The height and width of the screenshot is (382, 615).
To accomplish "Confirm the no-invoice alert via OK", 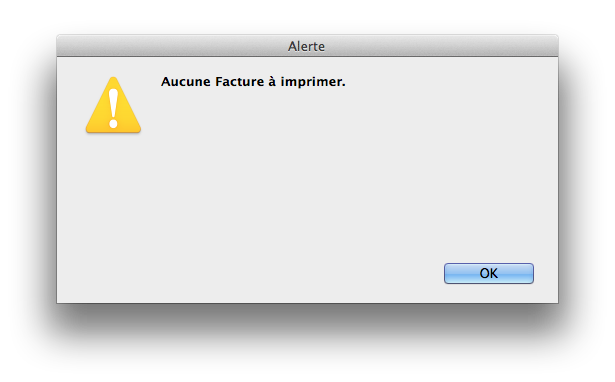I will point(489,273).
